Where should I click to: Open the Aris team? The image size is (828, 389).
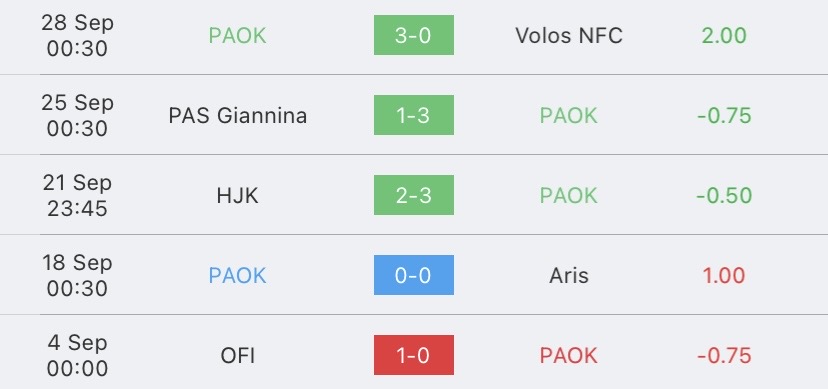pyautogui.click(x=569, y=276)
